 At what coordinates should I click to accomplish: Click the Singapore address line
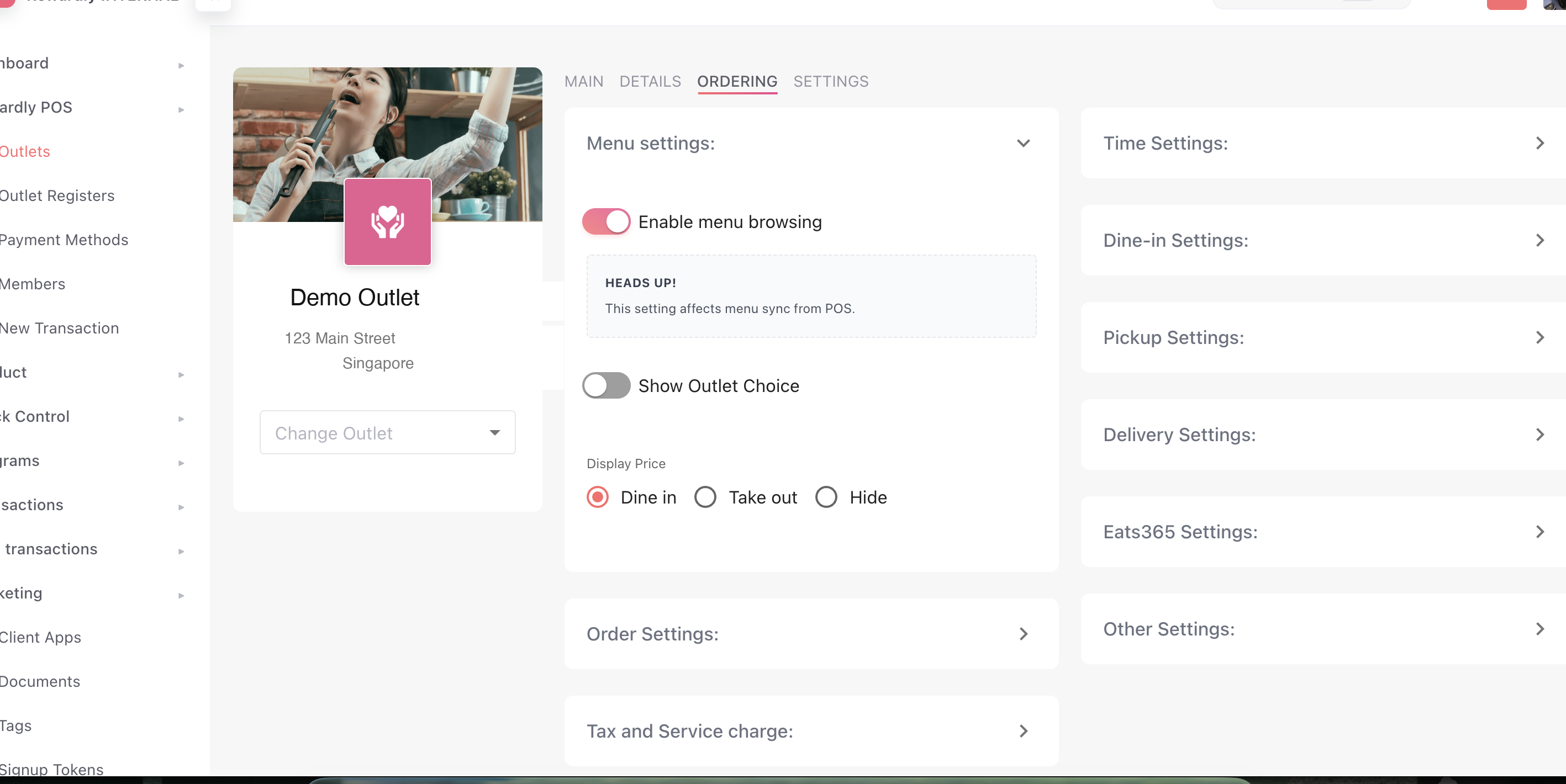(x=377, y=363)
